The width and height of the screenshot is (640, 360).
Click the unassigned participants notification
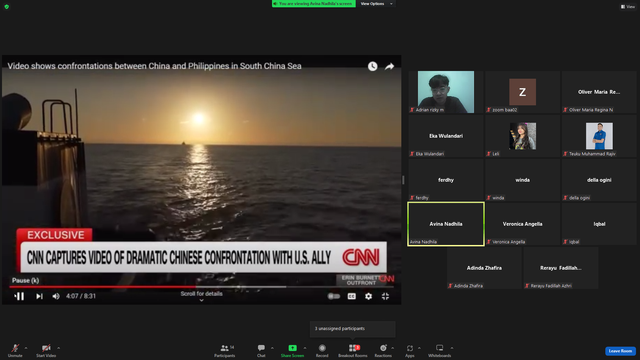353,329
